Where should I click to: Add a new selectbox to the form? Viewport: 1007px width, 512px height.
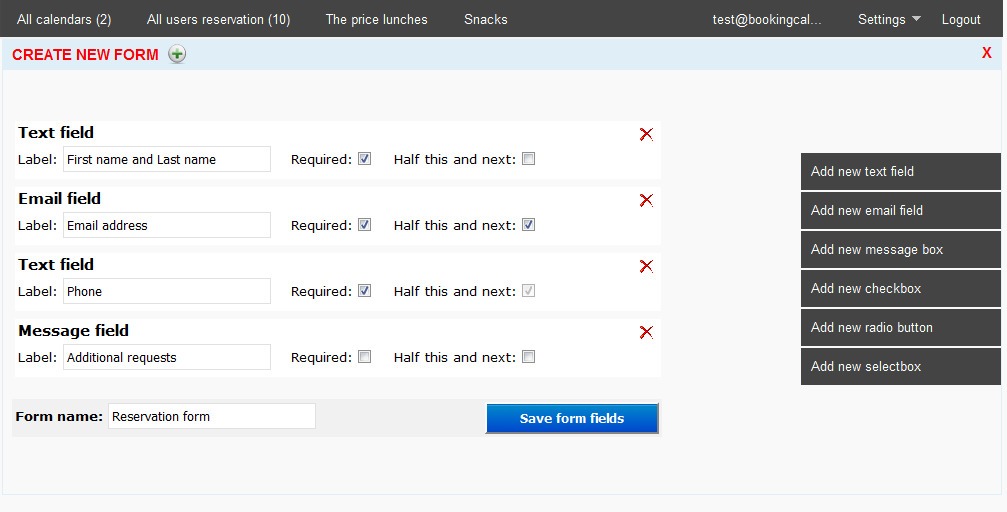pos(900,366)
